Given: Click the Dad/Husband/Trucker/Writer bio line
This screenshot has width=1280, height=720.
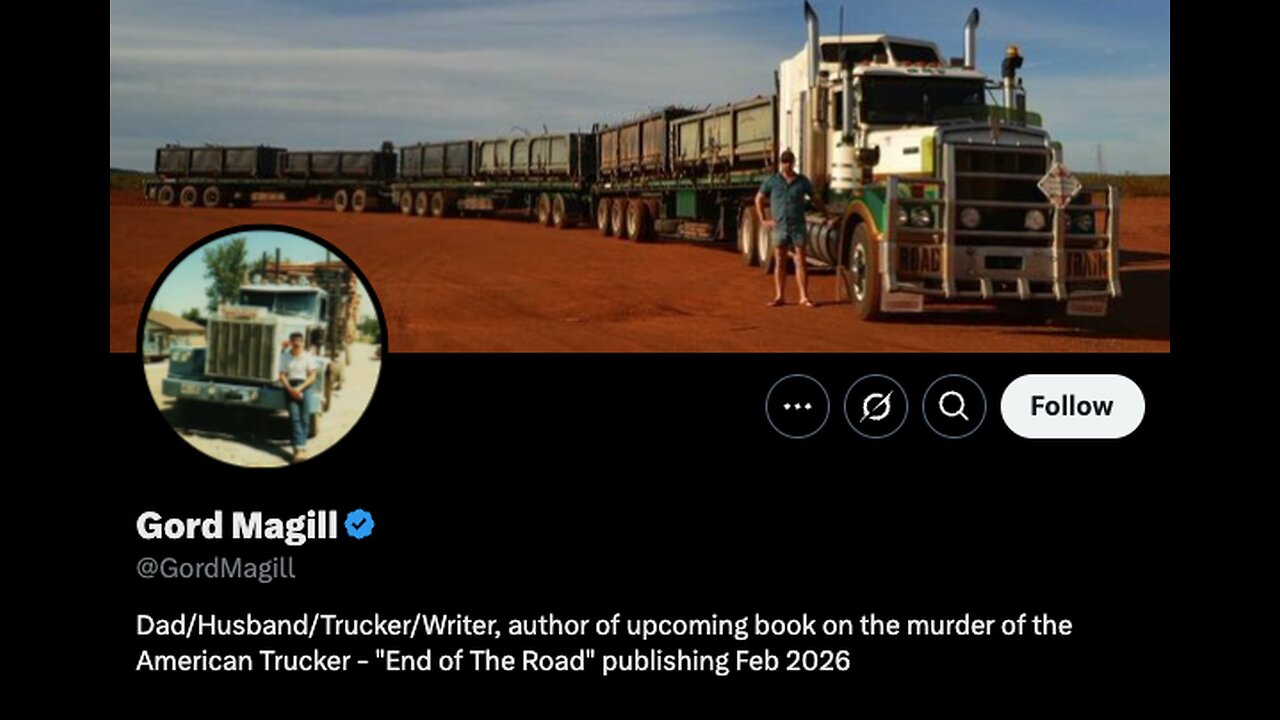Looking at the screenshot, I should coord(319,626).
